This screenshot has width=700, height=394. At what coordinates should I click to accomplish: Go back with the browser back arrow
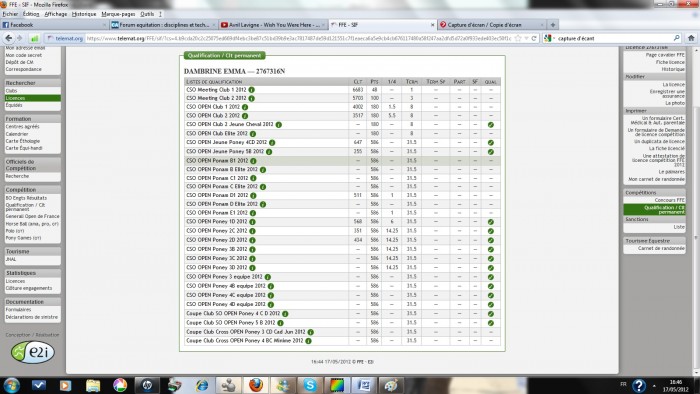point(8,38)
